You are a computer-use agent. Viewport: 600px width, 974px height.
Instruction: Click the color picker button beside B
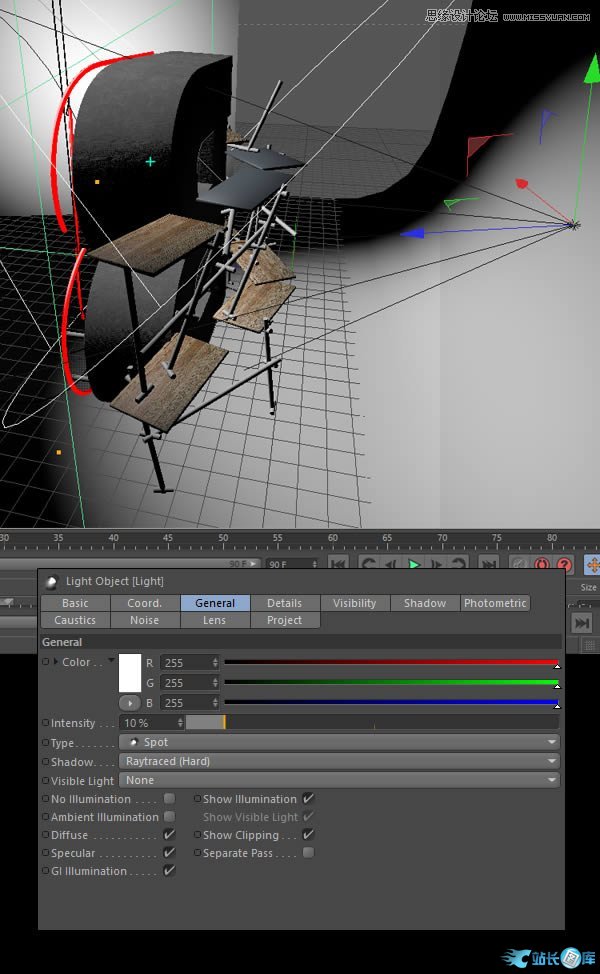pyautogui.click(x=131, y=703)
